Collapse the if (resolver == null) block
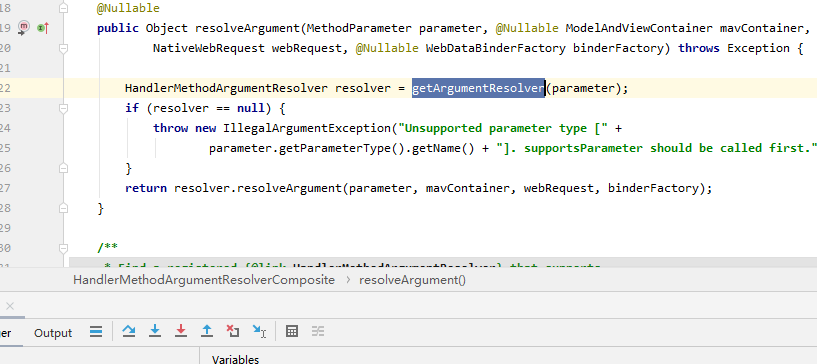The width and height of the screenshot is (817, 364). [64, 108]
